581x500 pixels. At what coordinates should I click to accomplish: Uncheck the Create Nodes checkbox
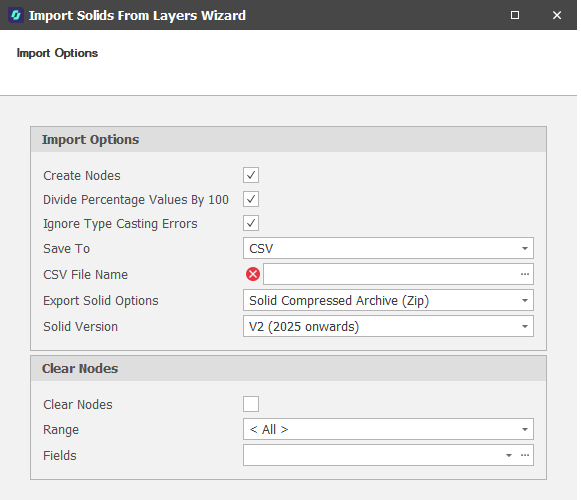pyautogui.click(x=251, y=175)
